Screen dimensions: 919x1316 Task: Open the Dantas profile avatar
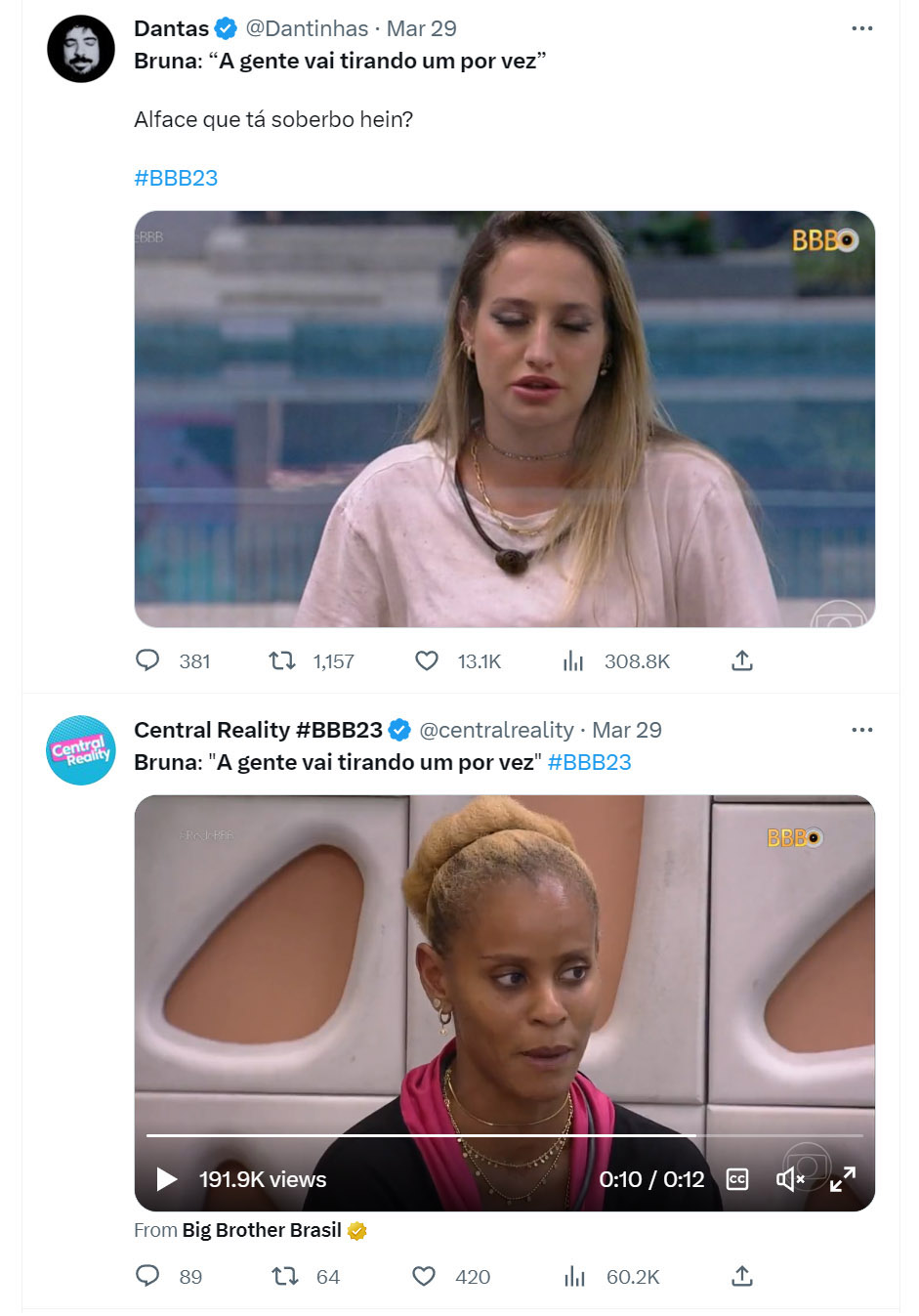(x=81, y=49)
